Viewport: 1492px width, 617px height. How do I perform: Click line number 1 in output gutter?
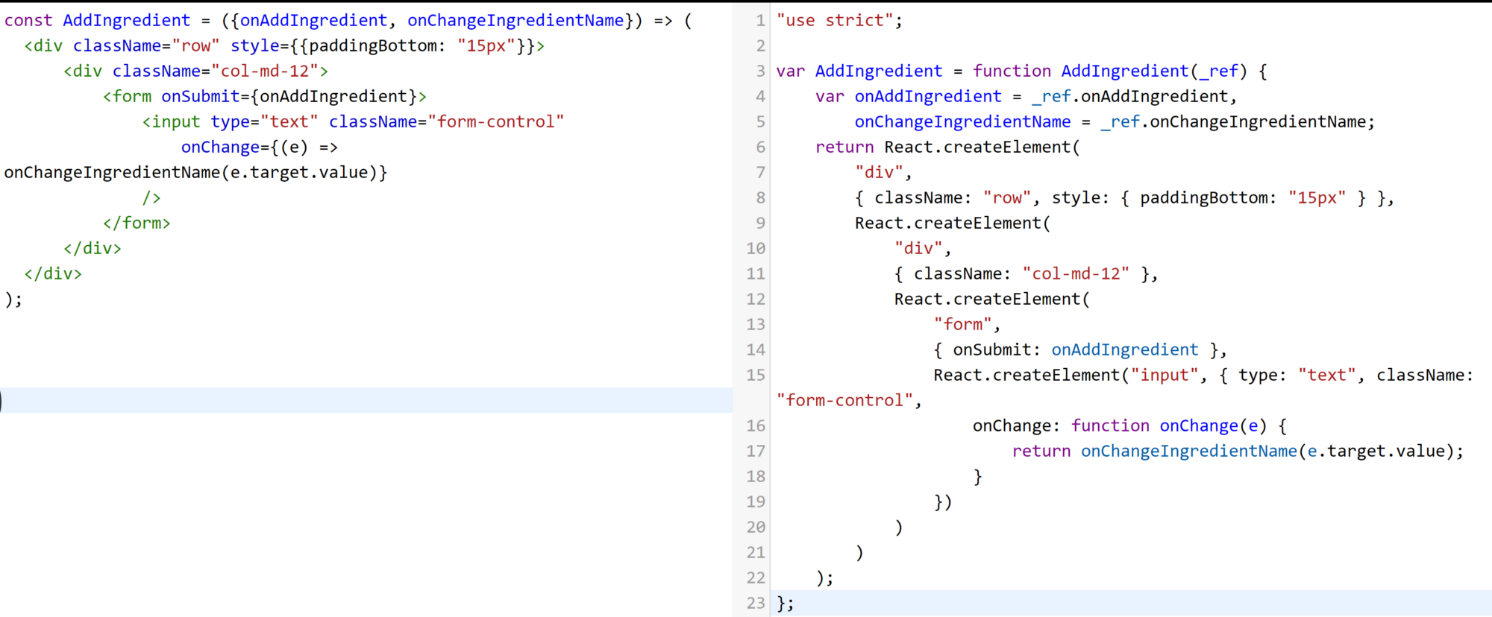[x=760, y=20]
